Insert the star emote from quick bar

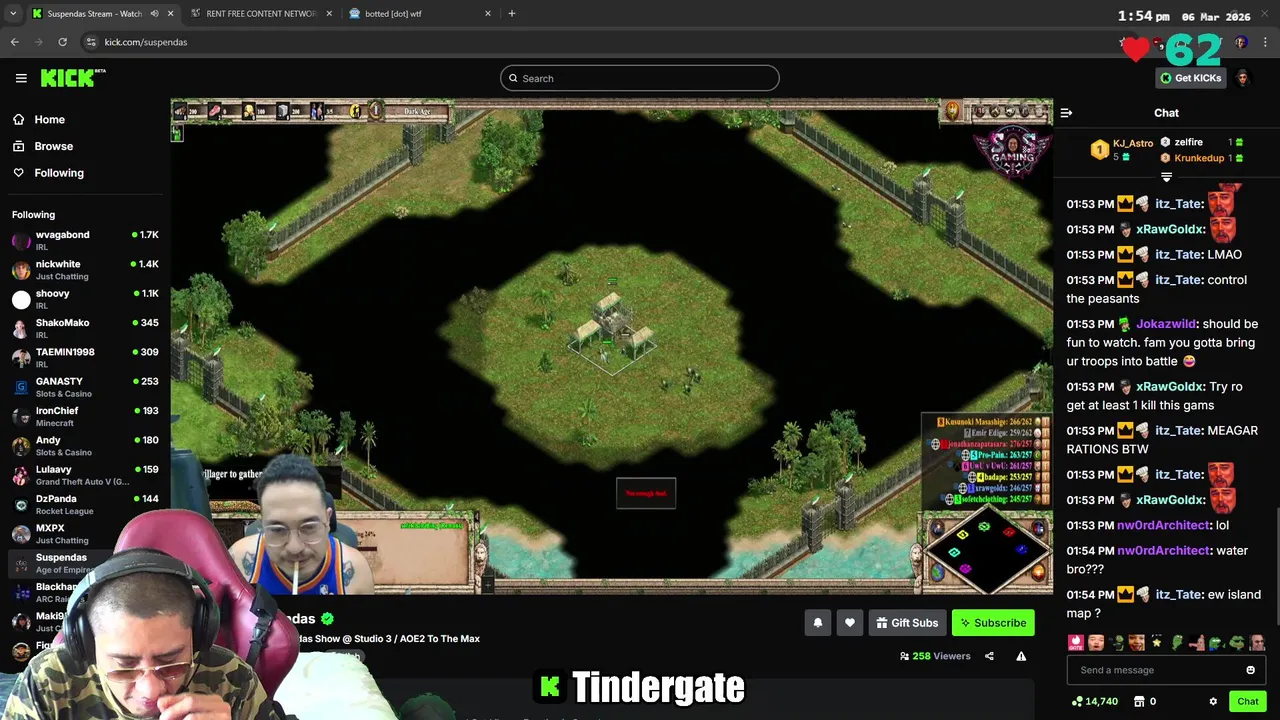pyautogui.click(x=1156, y=643)
